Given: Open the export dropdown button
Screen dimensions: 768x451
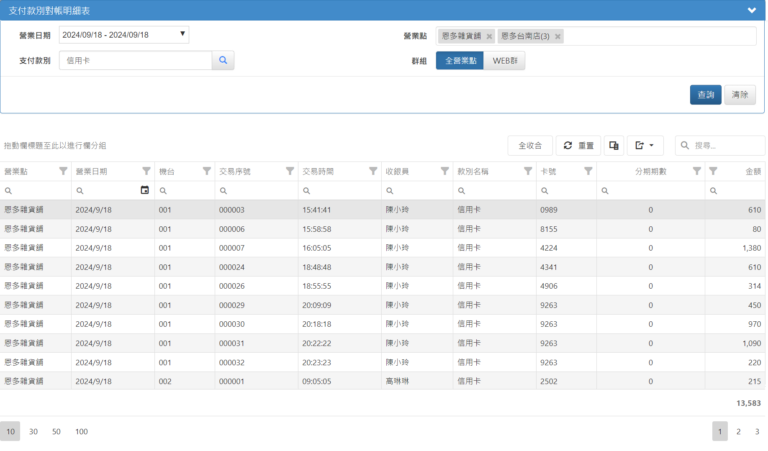Looking at the screenshot, I should [645, 145].
